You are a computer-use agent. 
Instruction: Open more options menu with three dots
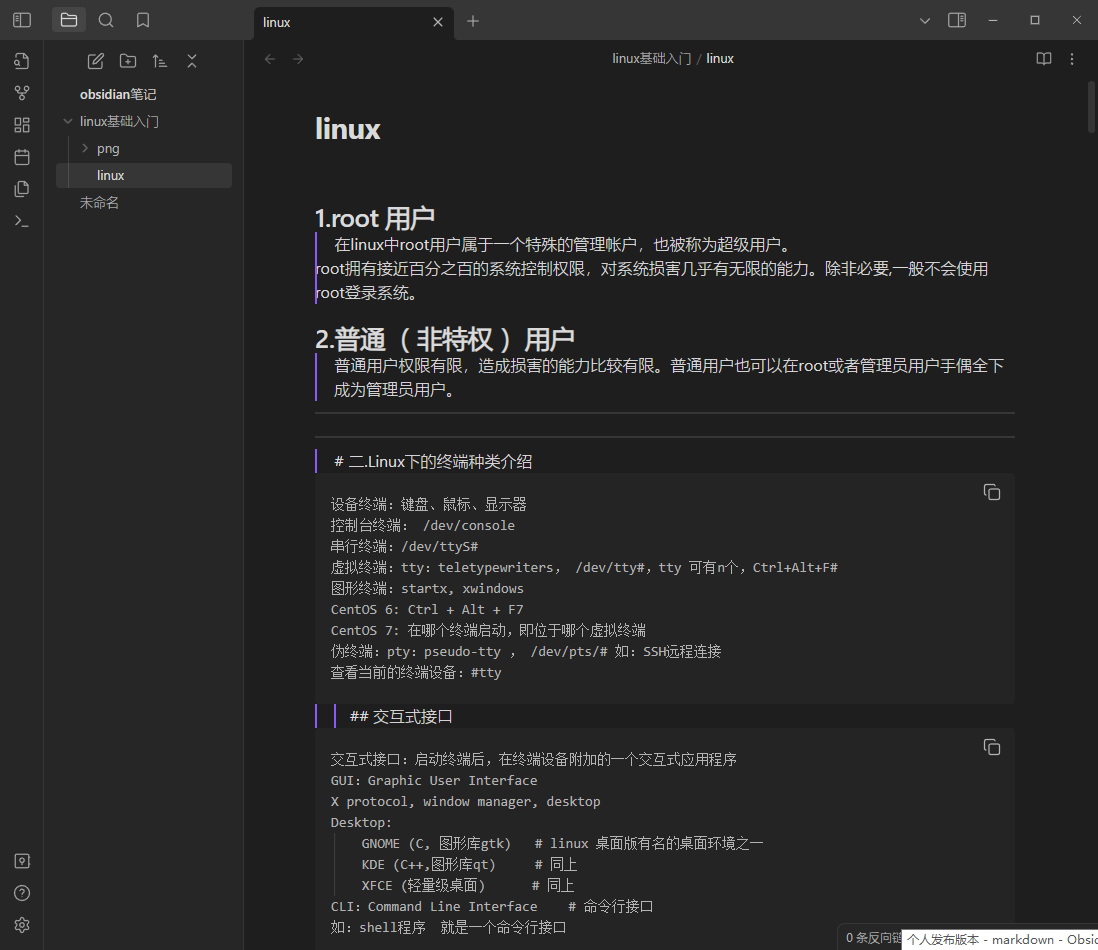click(1072, 58)
